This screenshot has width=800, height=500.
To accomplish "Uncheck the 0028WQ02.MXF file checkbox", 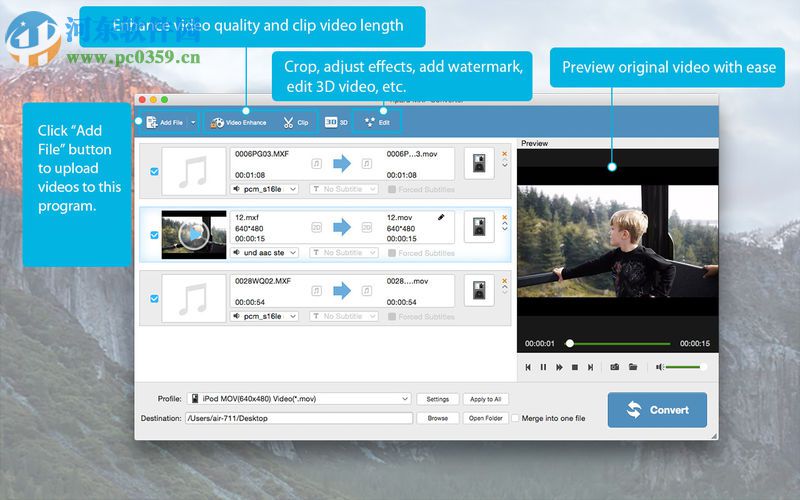I will tap(154, 298).
